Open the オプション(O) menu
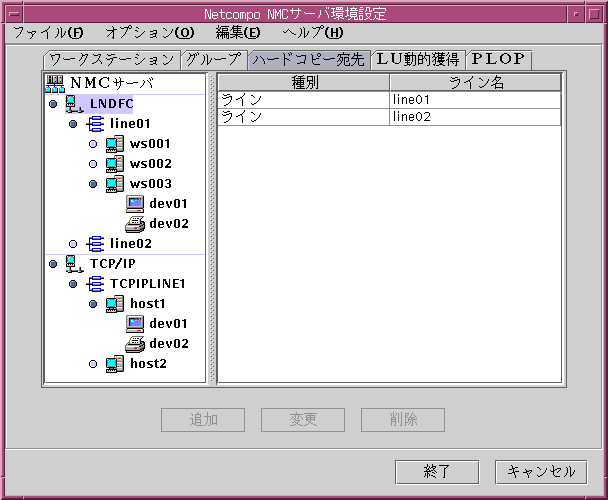Image resolution: width=608 pixels, height=500 pixels. (x=150, y=33)
